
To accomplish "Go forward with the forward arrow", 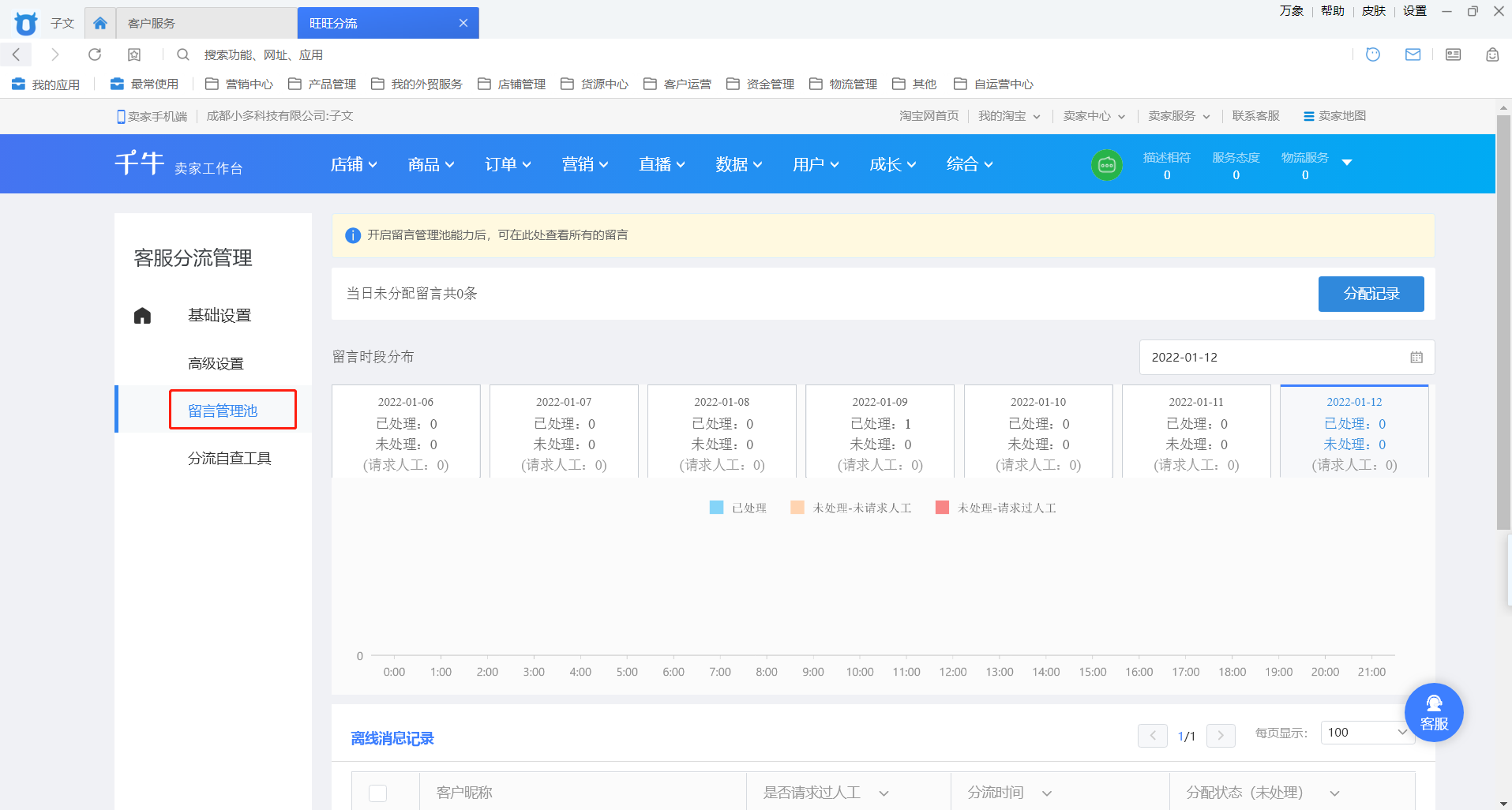I will 54,54.
